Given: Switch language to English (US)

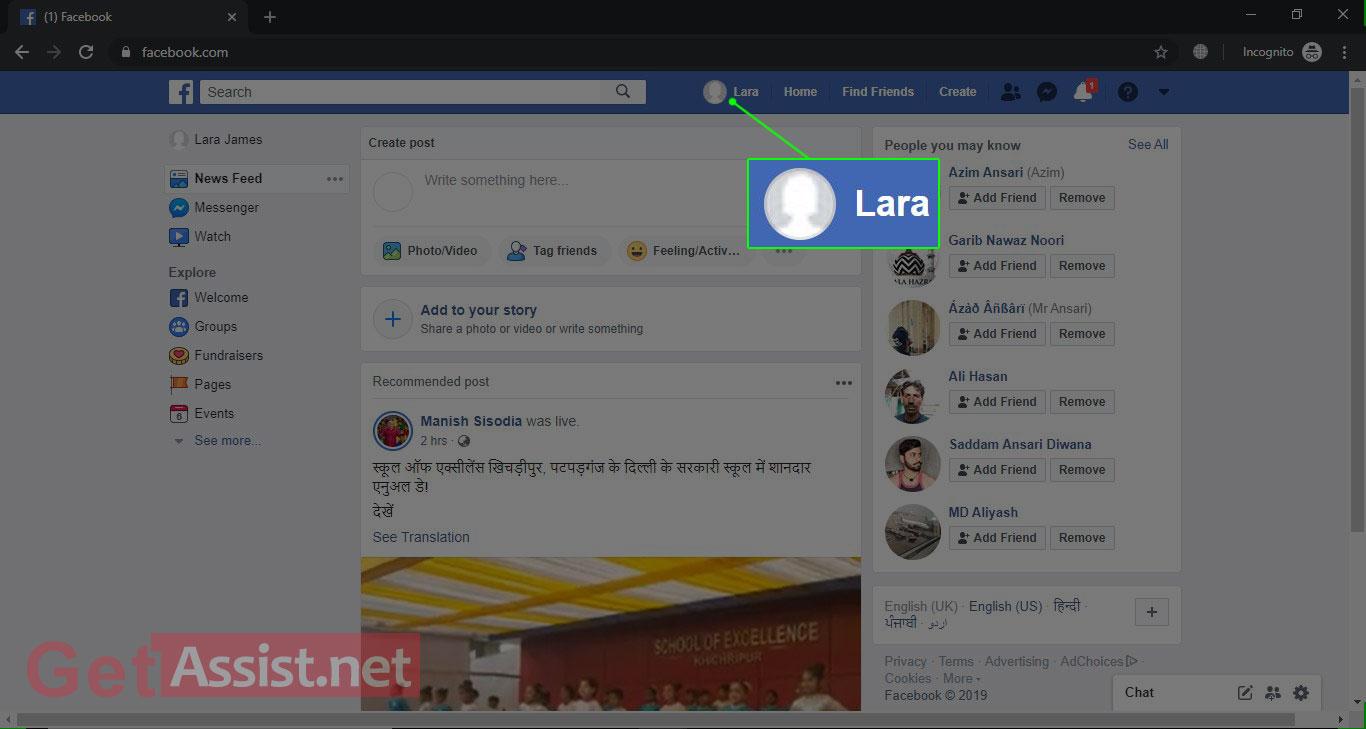Looking at the screenshot, I should pyautogui.click(x=1005, y=607).
